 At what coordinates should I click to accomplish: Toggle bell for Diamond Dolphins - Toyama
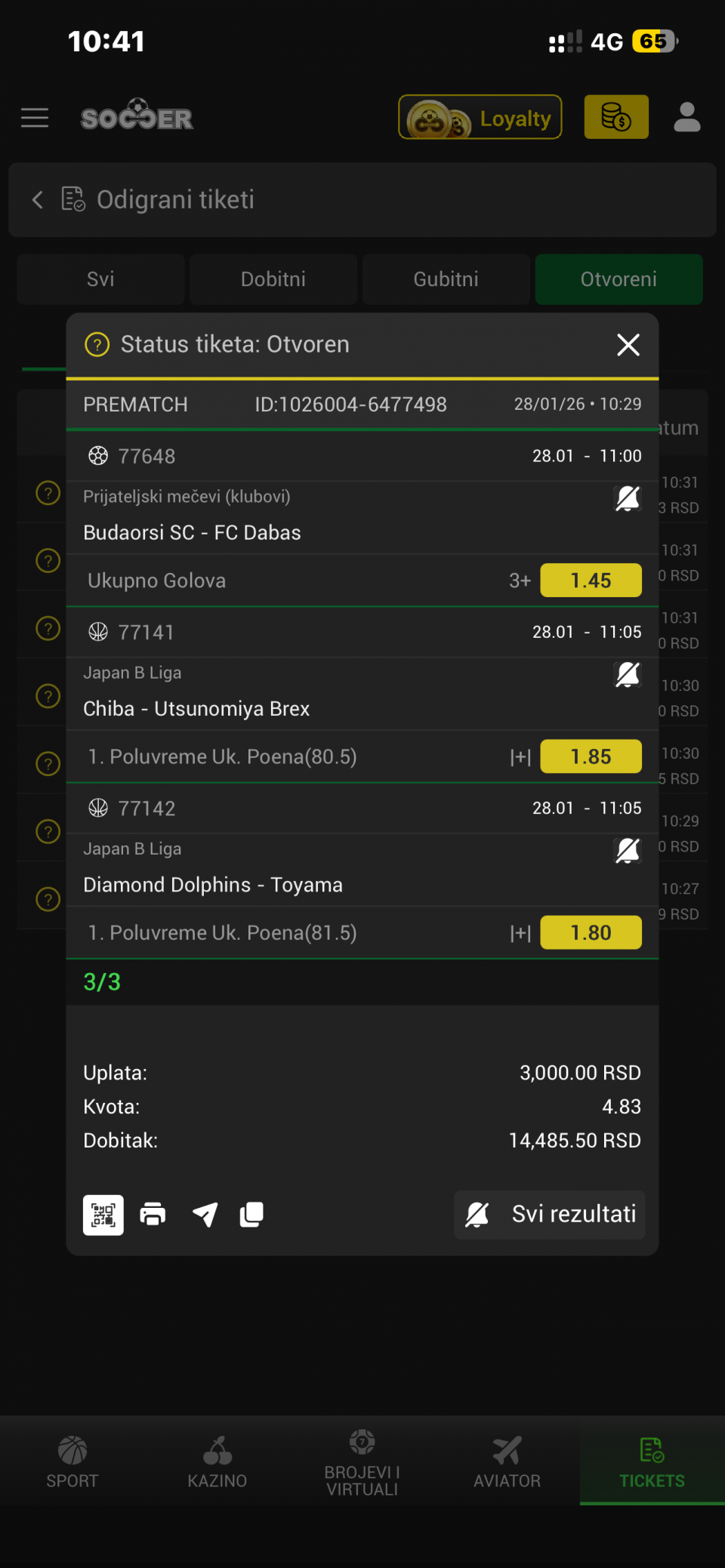coord(628,851)
